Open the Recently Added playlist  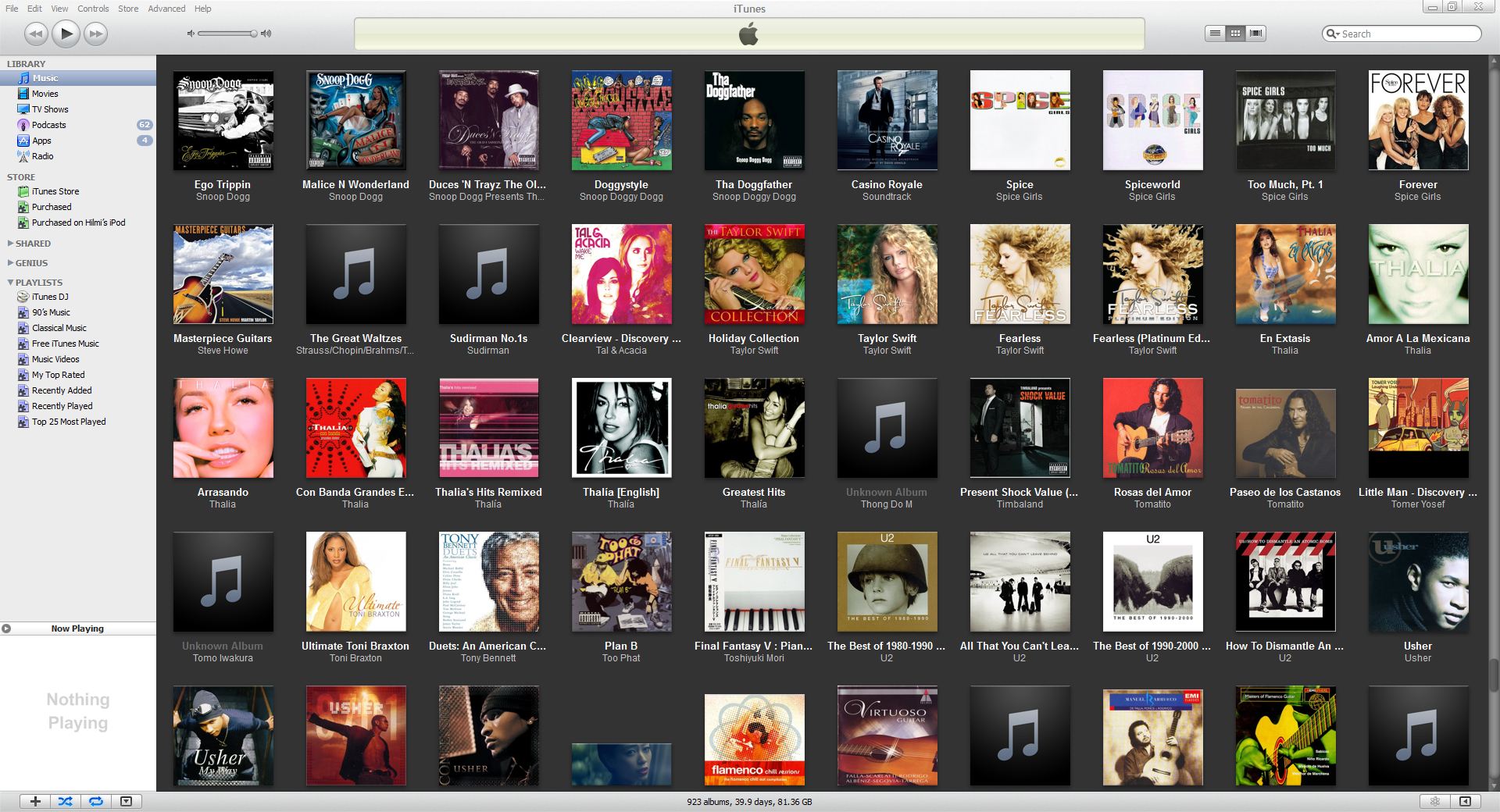click(78, 390)
